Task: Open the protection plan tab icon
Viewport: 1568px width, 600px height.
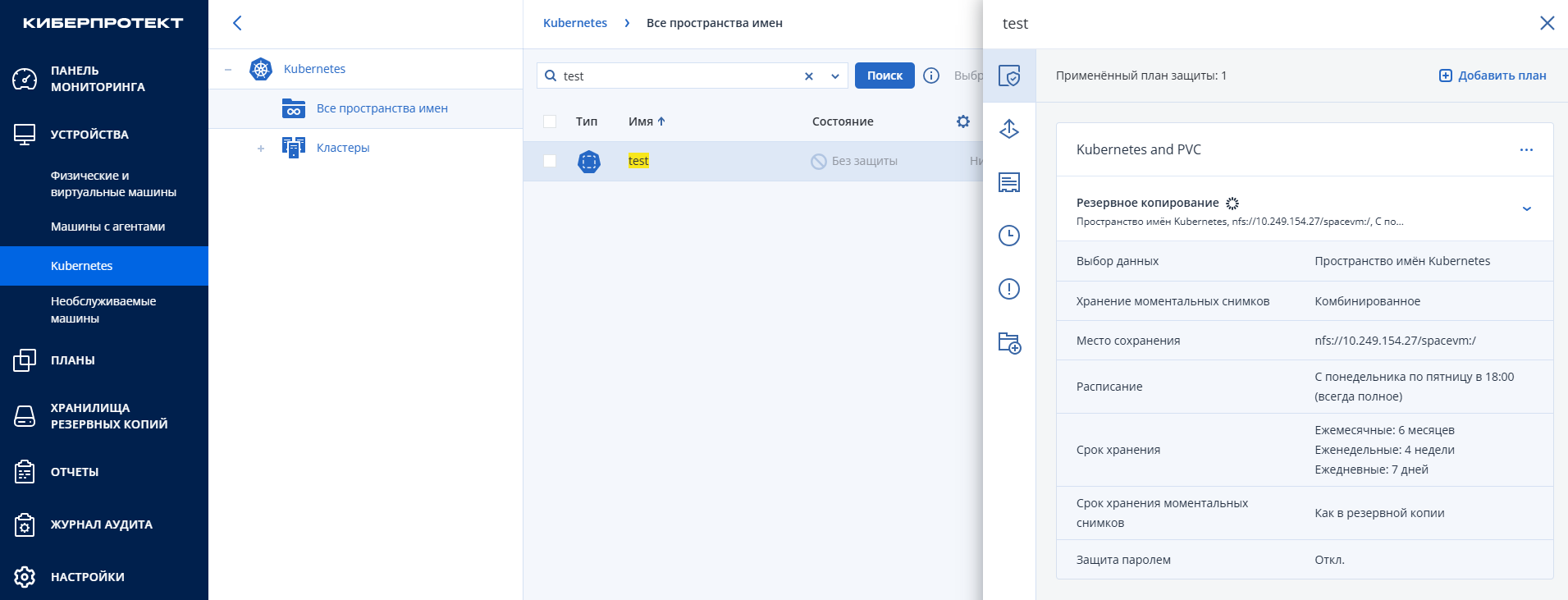Action: coord(1009,76)
